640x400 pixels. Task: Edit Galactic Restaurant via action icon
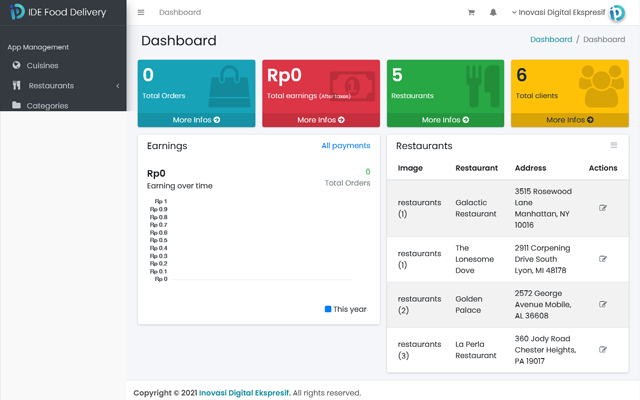[602, 208]
